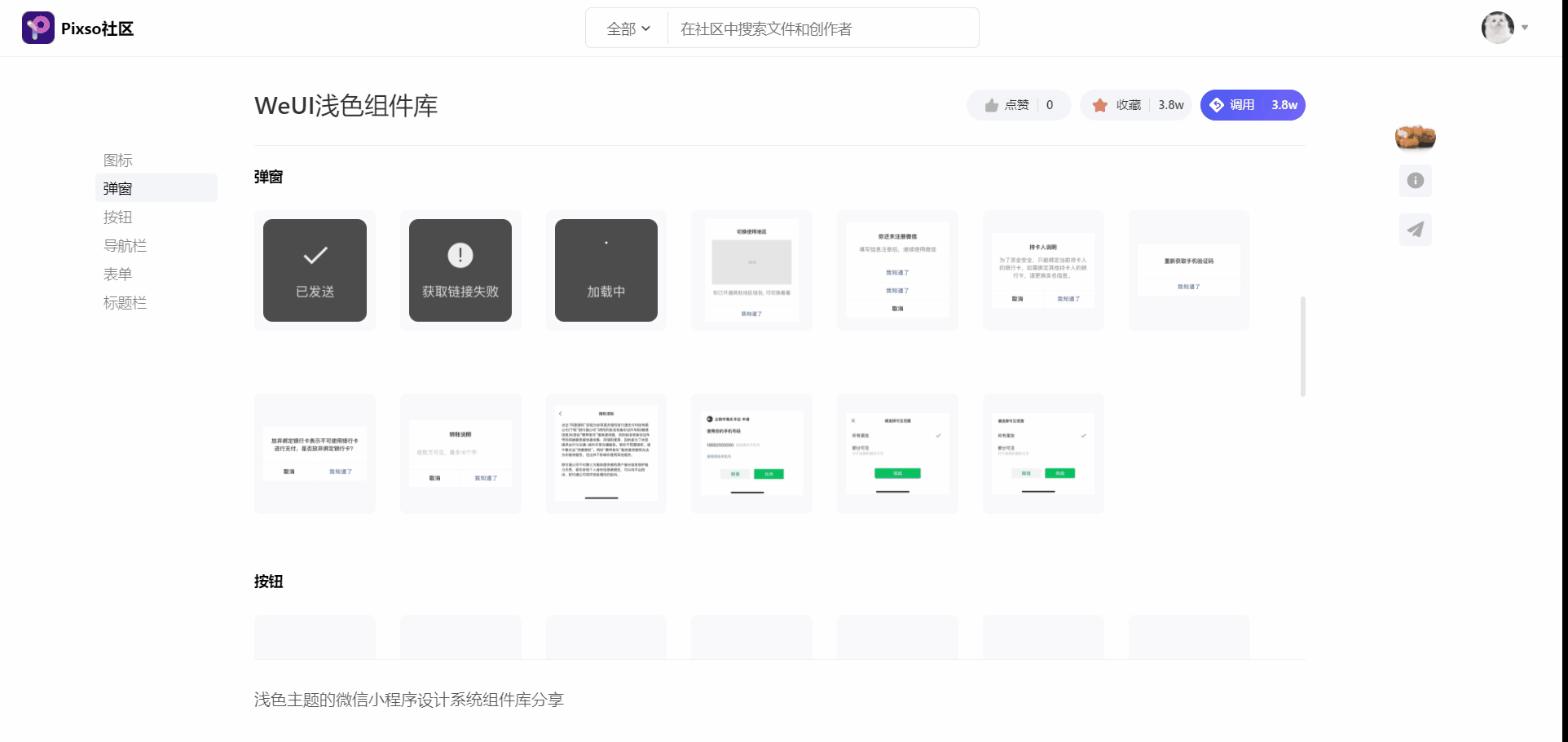Click the star 收藏 icon
The height and width of the screenshot is (742, 1568).
pos(1099,105)
